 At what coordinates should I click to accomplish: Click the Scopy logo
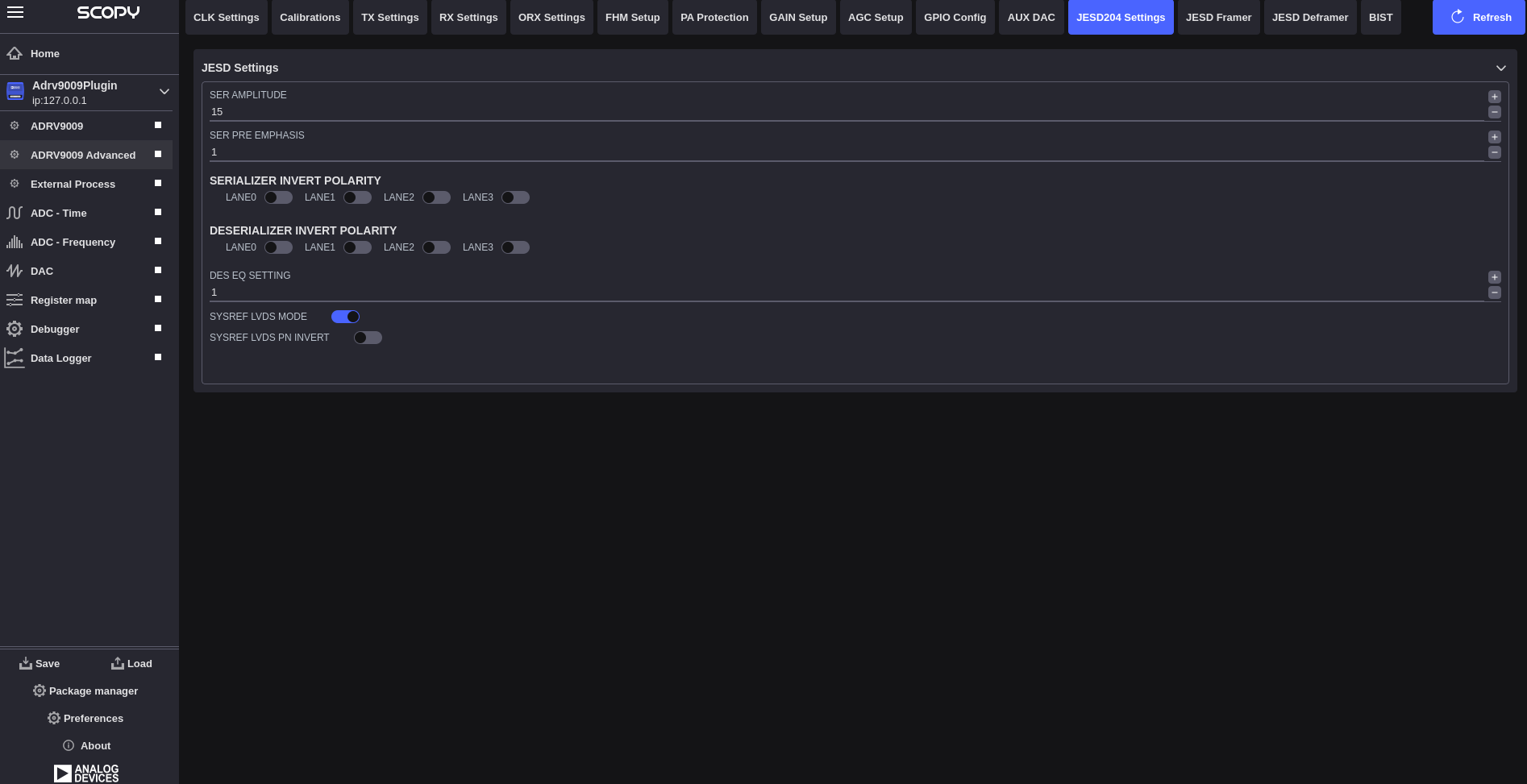pyautogui.click(x=108, y=12)
